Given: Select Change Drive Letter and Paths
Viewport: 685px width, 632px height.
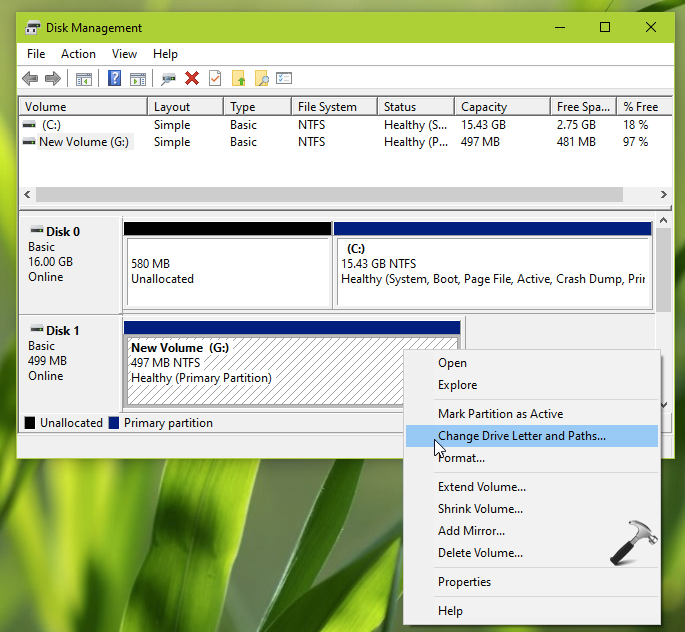Looking at the screenshot, I should tap(521, 436).
